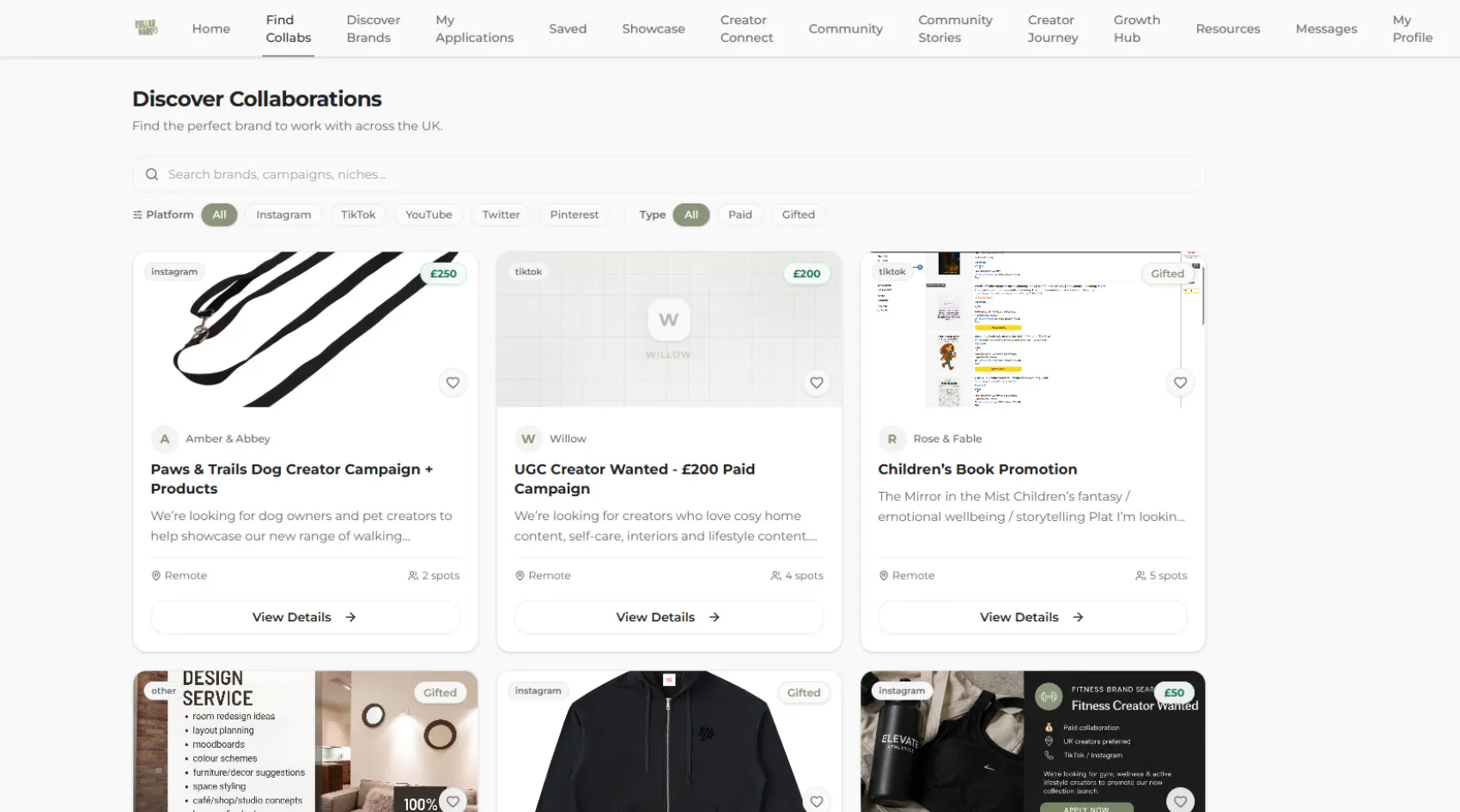Screen dimensions: 1460x812
Task: Open Discover Brands in the navbar
Action: pyautogui.click(x=373, y=28)
